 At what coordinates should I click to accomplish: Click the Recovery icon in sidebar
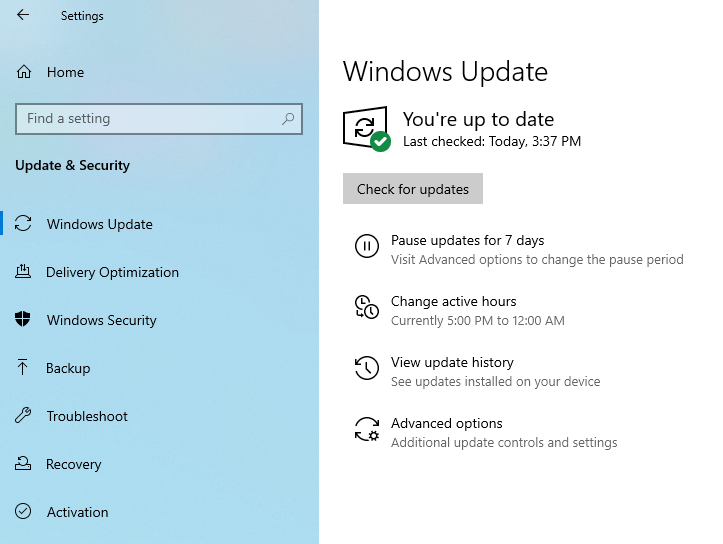pyautogui.click(x=23, y=463)
